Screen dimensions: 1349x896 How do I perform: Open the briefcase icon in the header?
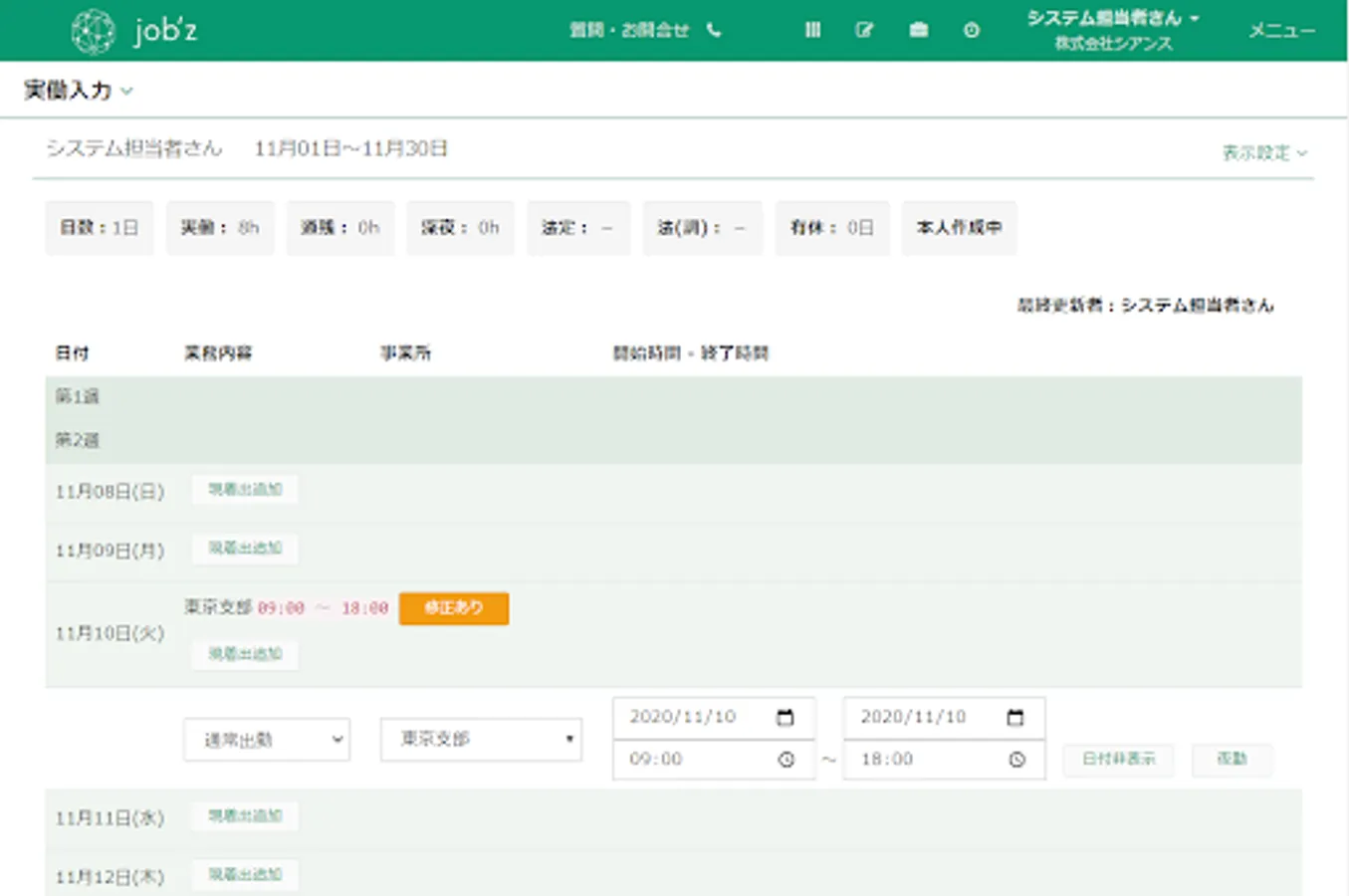(x=918, y=30)
